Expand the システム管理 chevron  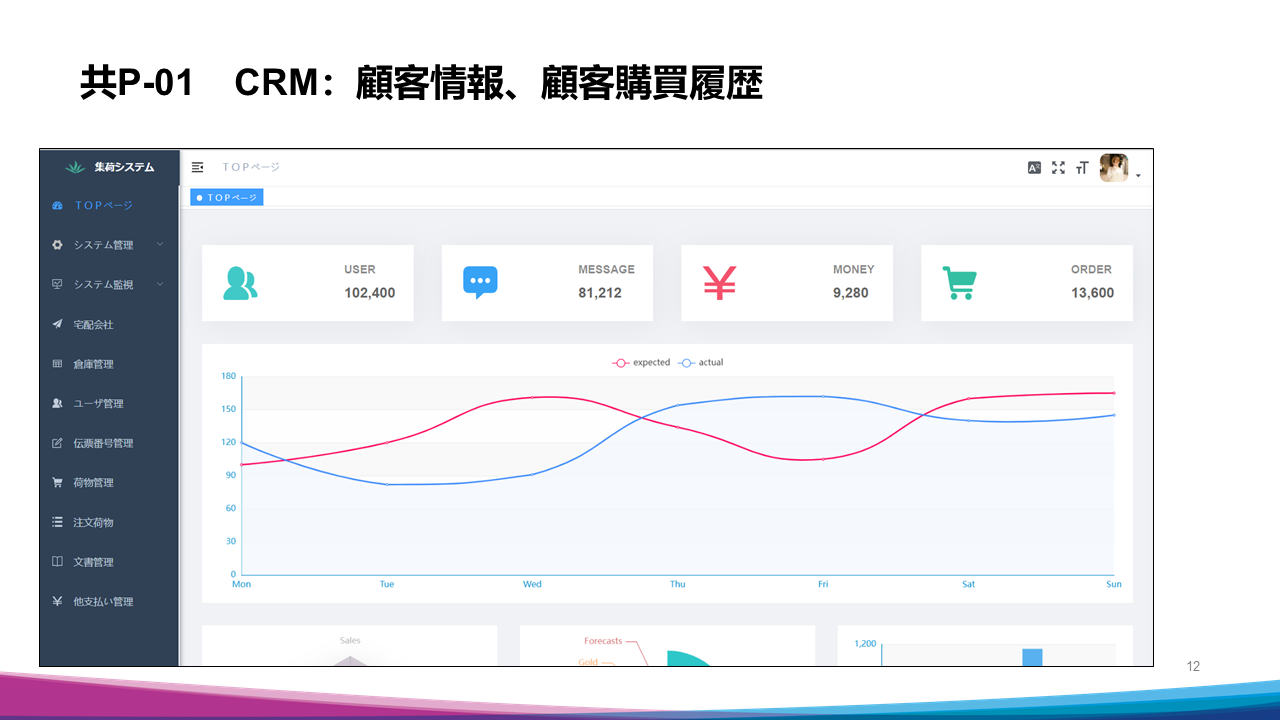(160, 244)
